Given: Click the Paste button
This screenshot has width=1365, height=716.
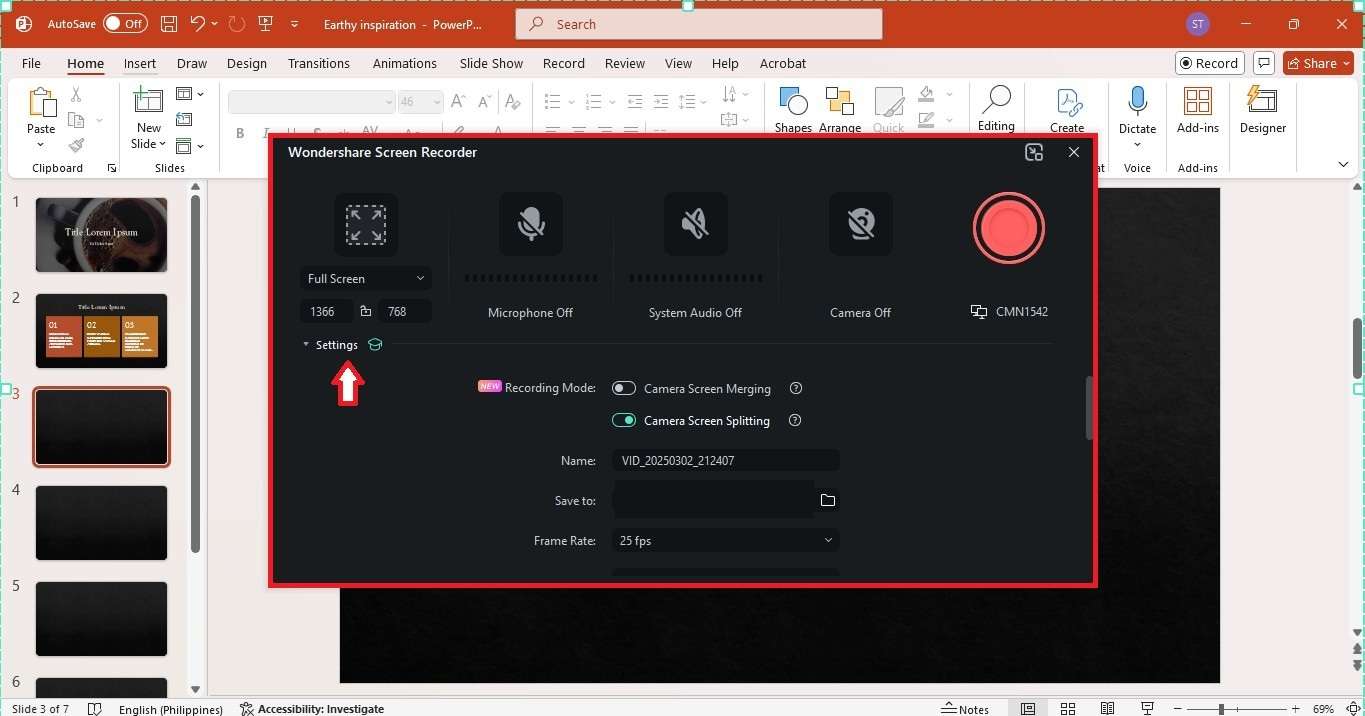Looking at the screenshot, I should (41, 110).
